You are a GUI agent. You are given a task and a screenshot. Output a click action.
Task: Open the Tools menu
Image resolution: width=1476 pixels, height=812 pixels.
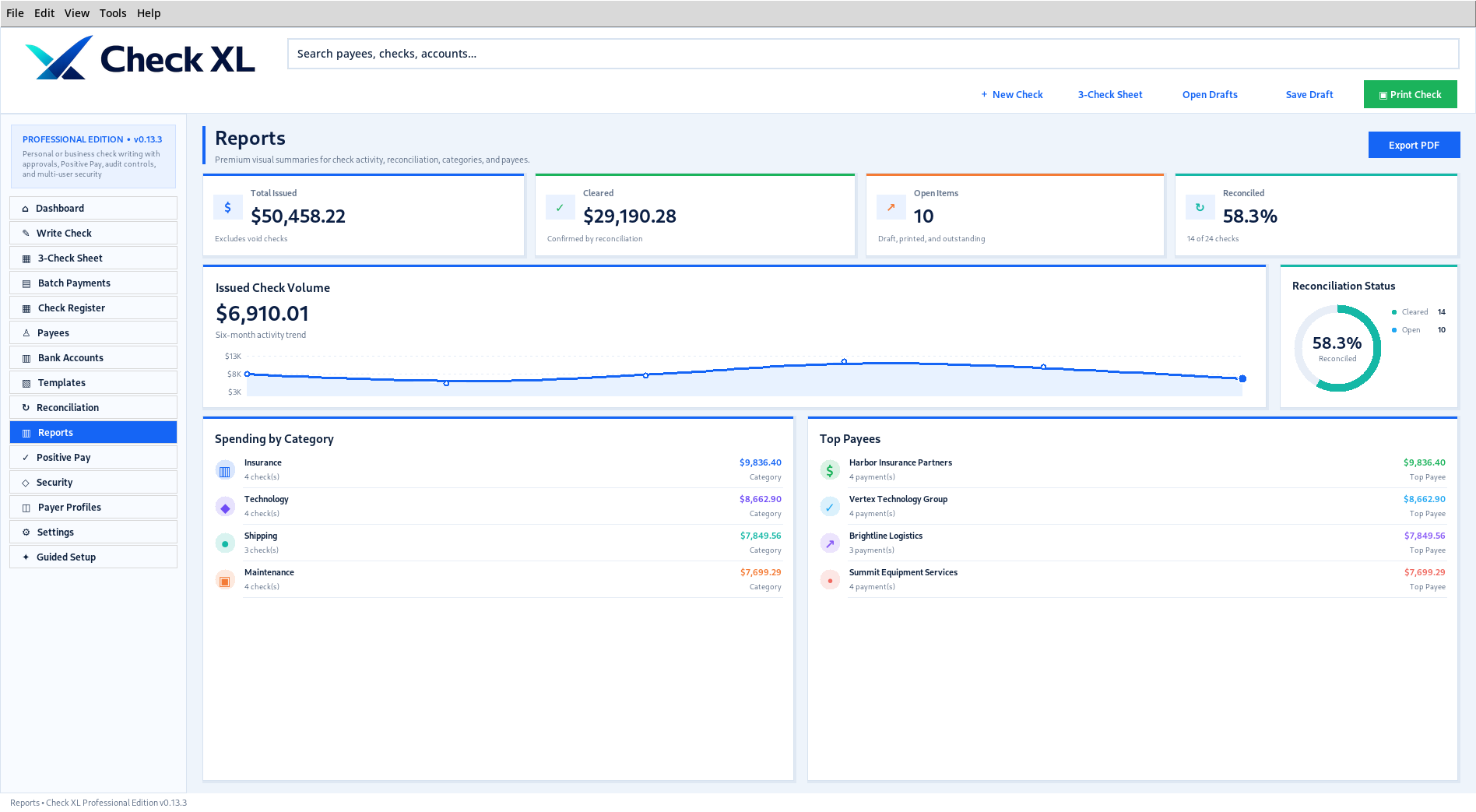113,13
